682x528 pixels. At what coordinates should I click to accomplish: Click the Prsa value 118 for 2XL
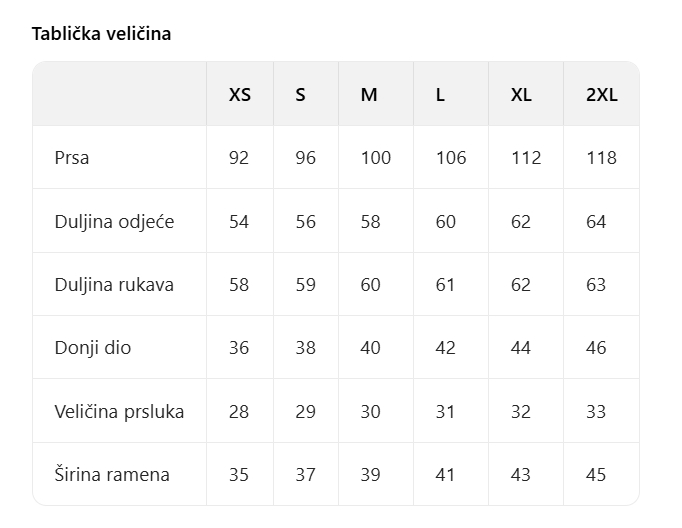(602, 158)
